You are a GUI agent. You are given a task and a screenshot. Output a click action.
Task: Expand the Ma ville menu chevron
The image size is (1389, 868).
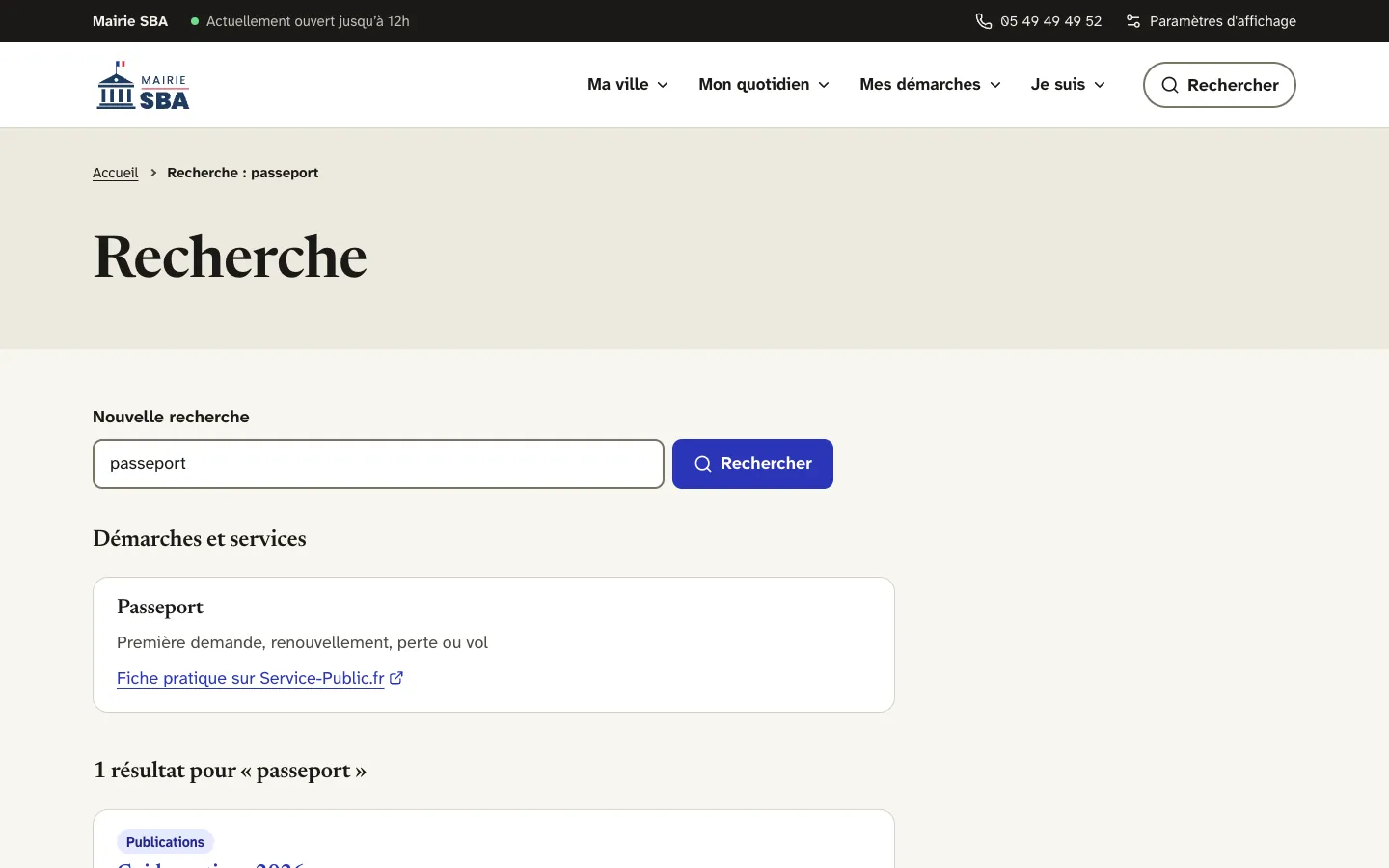click(663, 85)
